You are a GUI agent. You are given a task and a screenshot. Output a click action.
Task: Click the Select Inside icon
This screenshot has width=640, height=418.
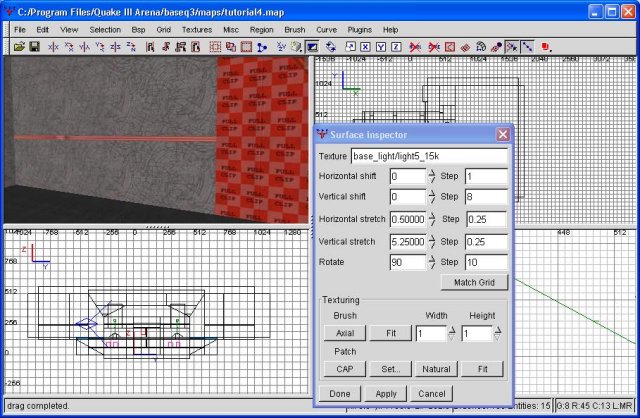[x=196, y=47]
